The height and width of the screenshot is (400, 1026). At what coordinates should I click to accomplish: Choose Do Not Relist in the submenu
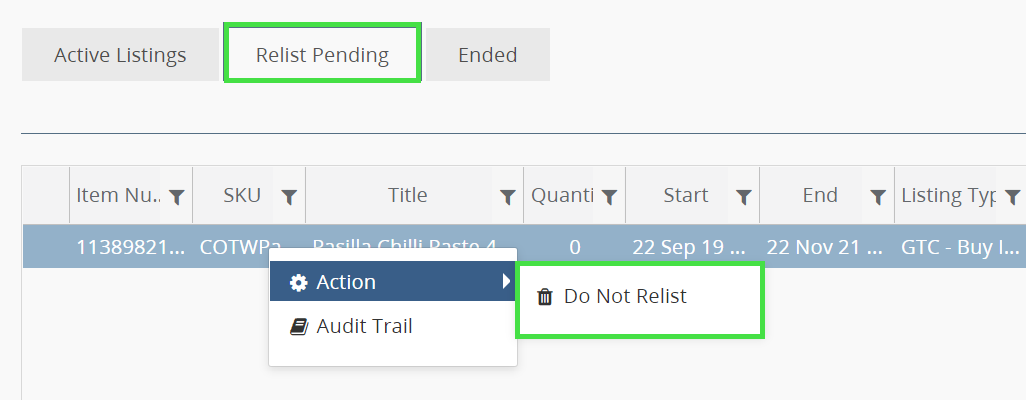click(625, 296)
